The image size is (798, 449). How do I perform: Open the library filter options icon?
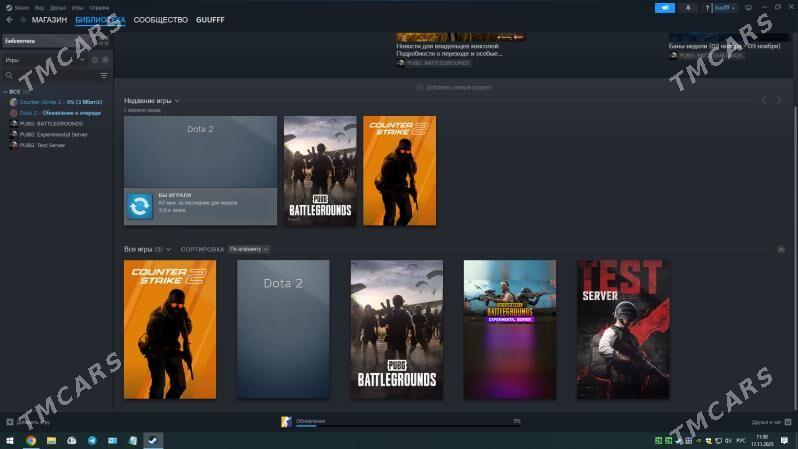103,75
